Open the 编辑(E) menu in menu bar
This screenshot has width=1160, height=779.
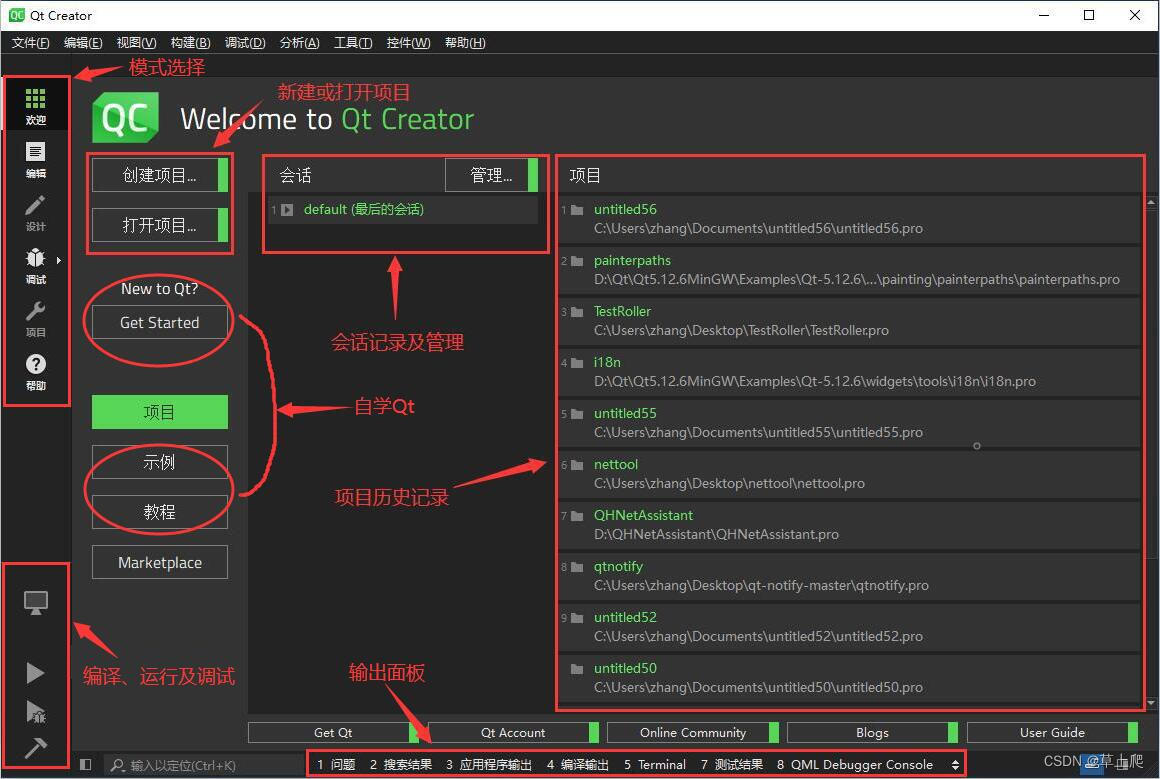(83, 43)
